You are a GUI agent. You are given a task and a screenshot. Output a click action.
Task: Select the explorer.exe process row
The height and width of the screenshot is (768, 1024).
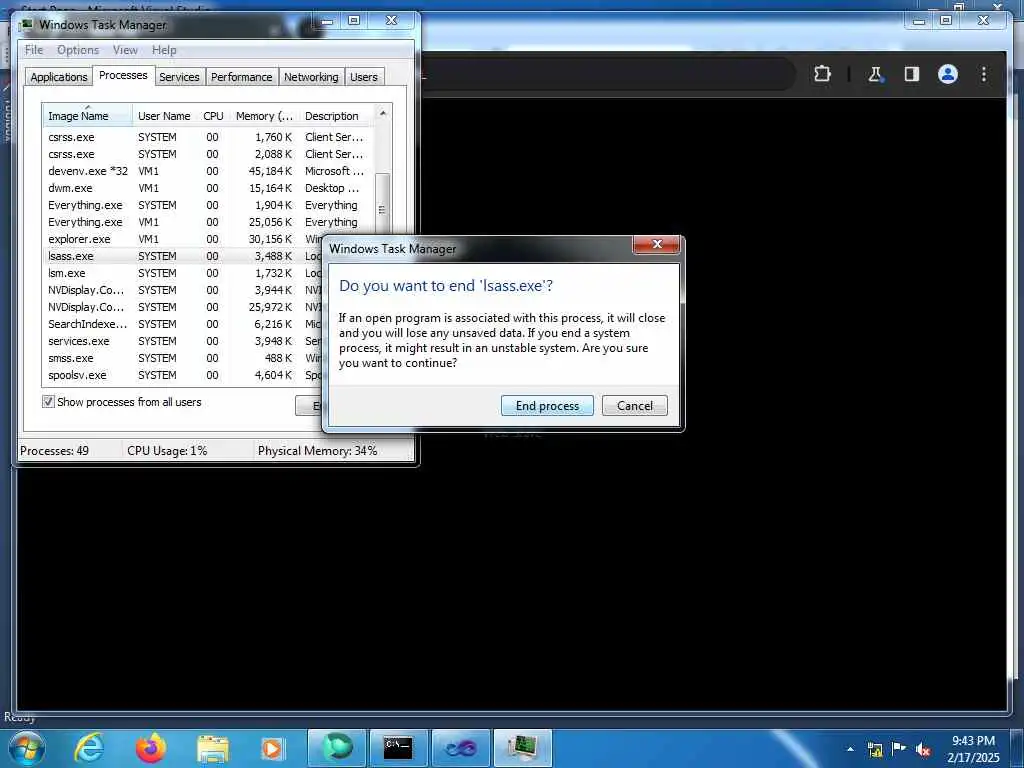183,239
